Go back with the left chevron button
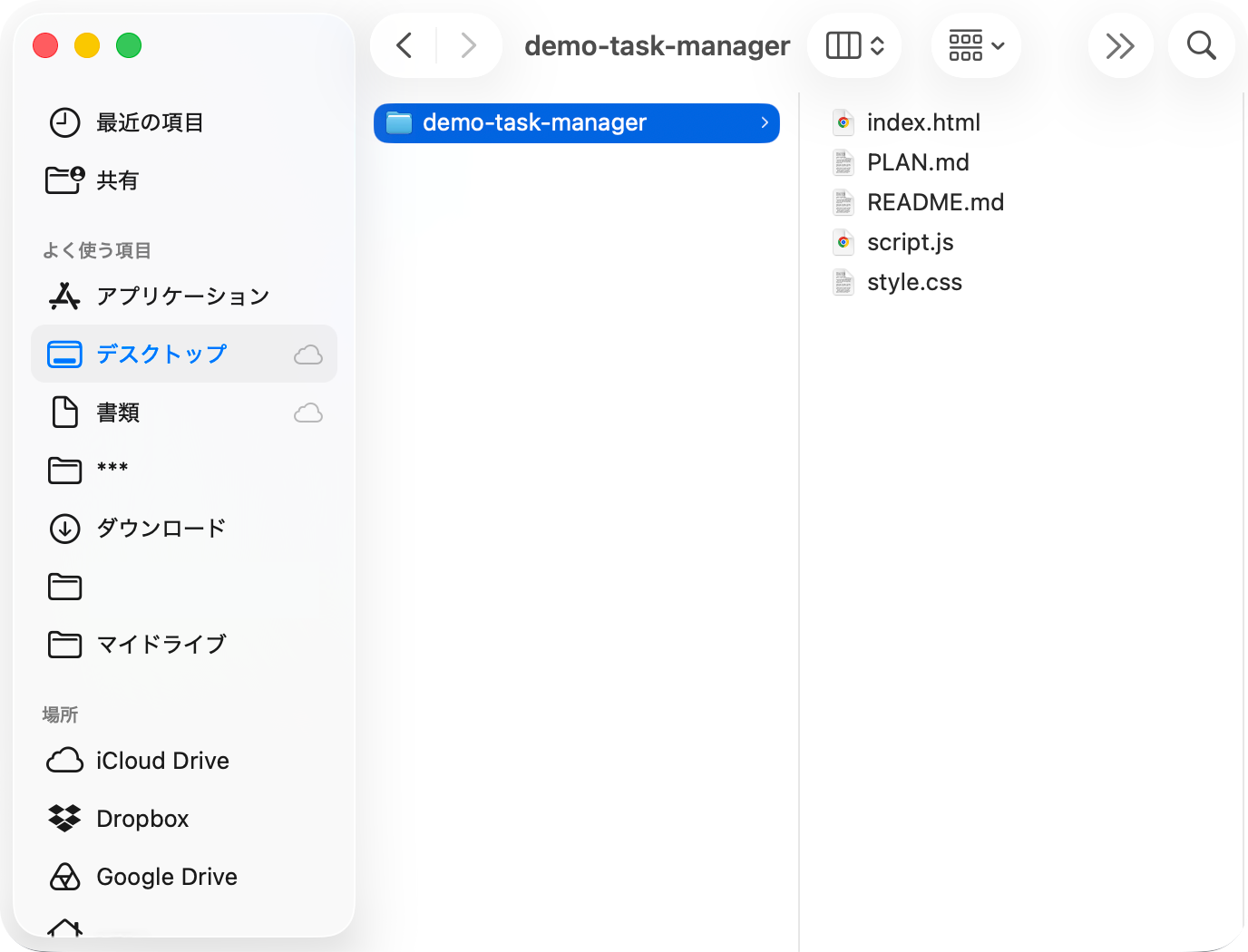The image size is (1248, 952). [x=405, y=45]
